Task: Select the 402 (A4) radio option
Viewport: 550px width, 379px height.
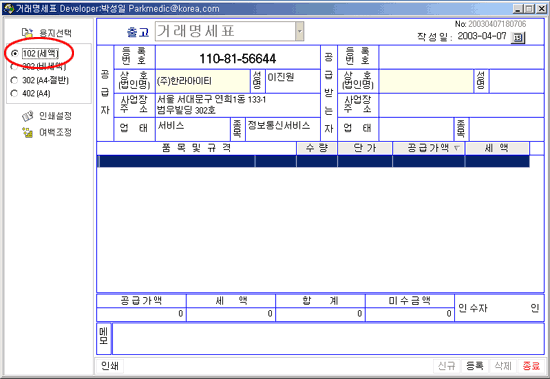Action: point(14,93)
